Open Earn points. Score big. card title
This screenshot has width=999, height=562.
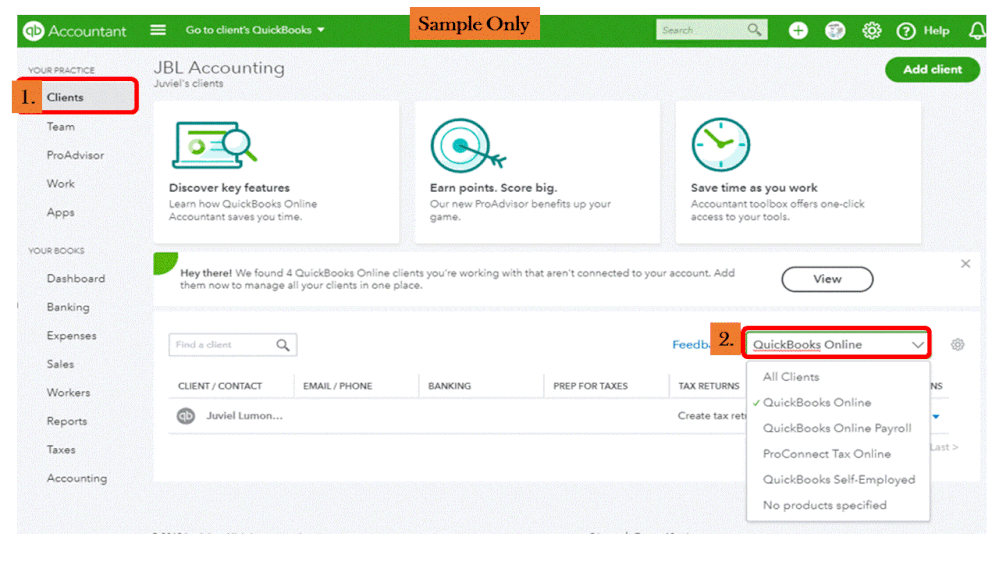coord(493,188)
